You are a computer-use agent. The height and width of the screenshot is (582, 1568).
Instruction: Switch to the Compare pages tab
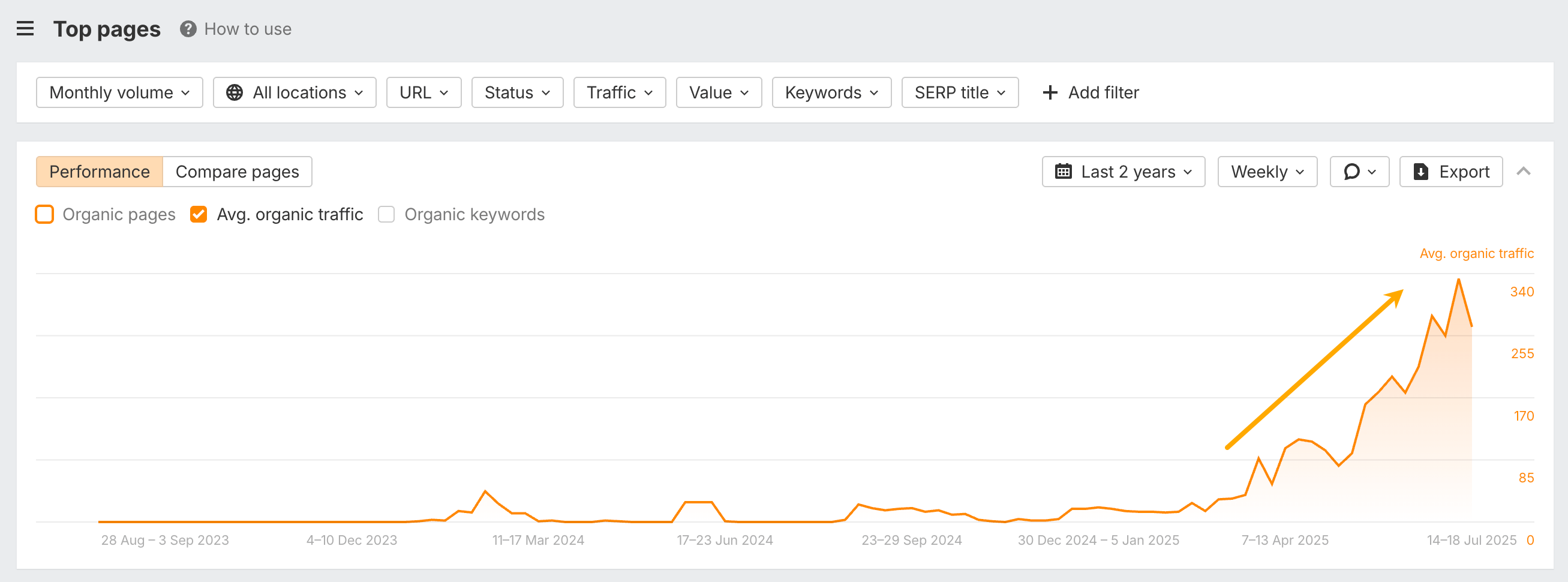pos(237,172)
